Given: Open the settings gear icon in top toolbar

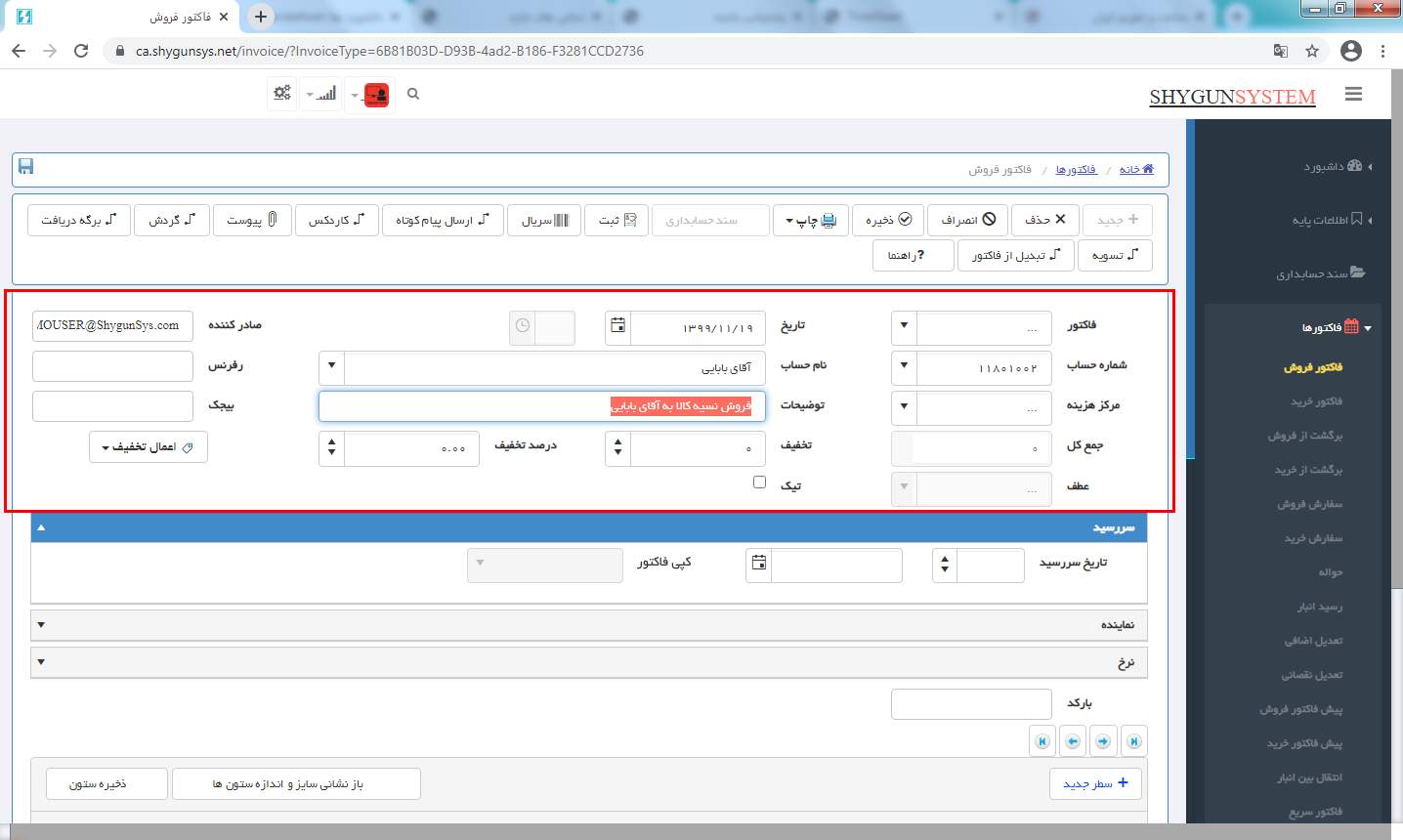Looking at the screenshot, I should pyautogui.click(x=281, y=93).
